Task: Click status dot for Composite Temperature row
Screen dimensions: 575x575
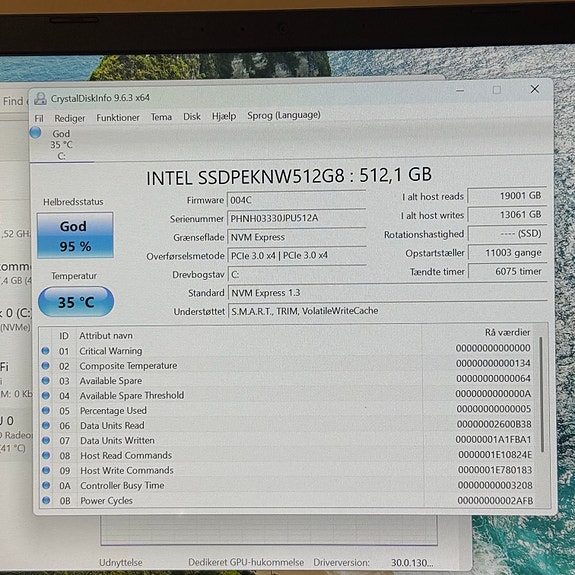Action: [45, 366]
